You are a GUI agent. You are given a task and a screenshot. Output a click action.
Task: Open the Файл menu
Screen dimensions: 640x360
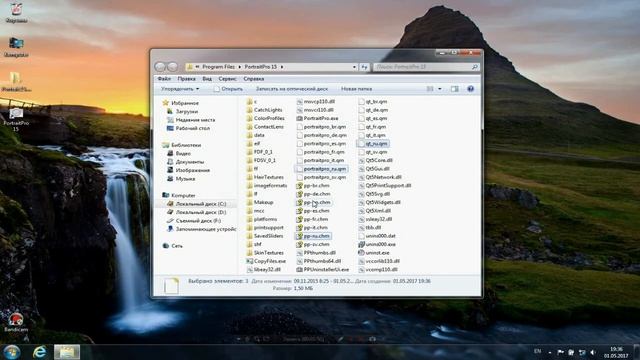point(164,79)
